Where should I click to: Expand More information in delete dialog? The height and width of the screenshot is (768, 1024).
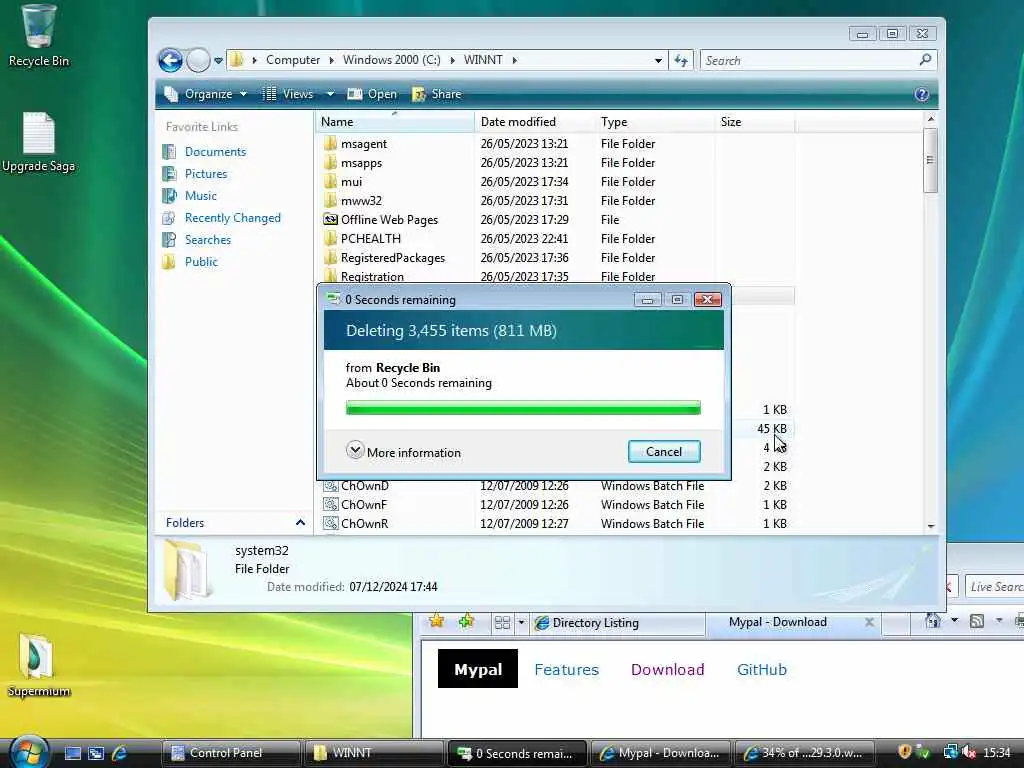tap(404, 452)
